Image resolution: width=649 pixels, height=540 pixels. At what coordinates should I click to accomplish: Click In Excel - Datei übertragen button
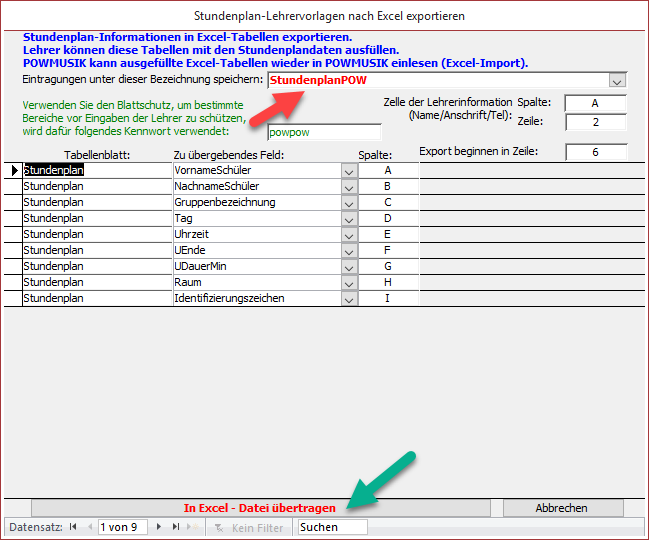pyautogui.click(x=259, y=508)
